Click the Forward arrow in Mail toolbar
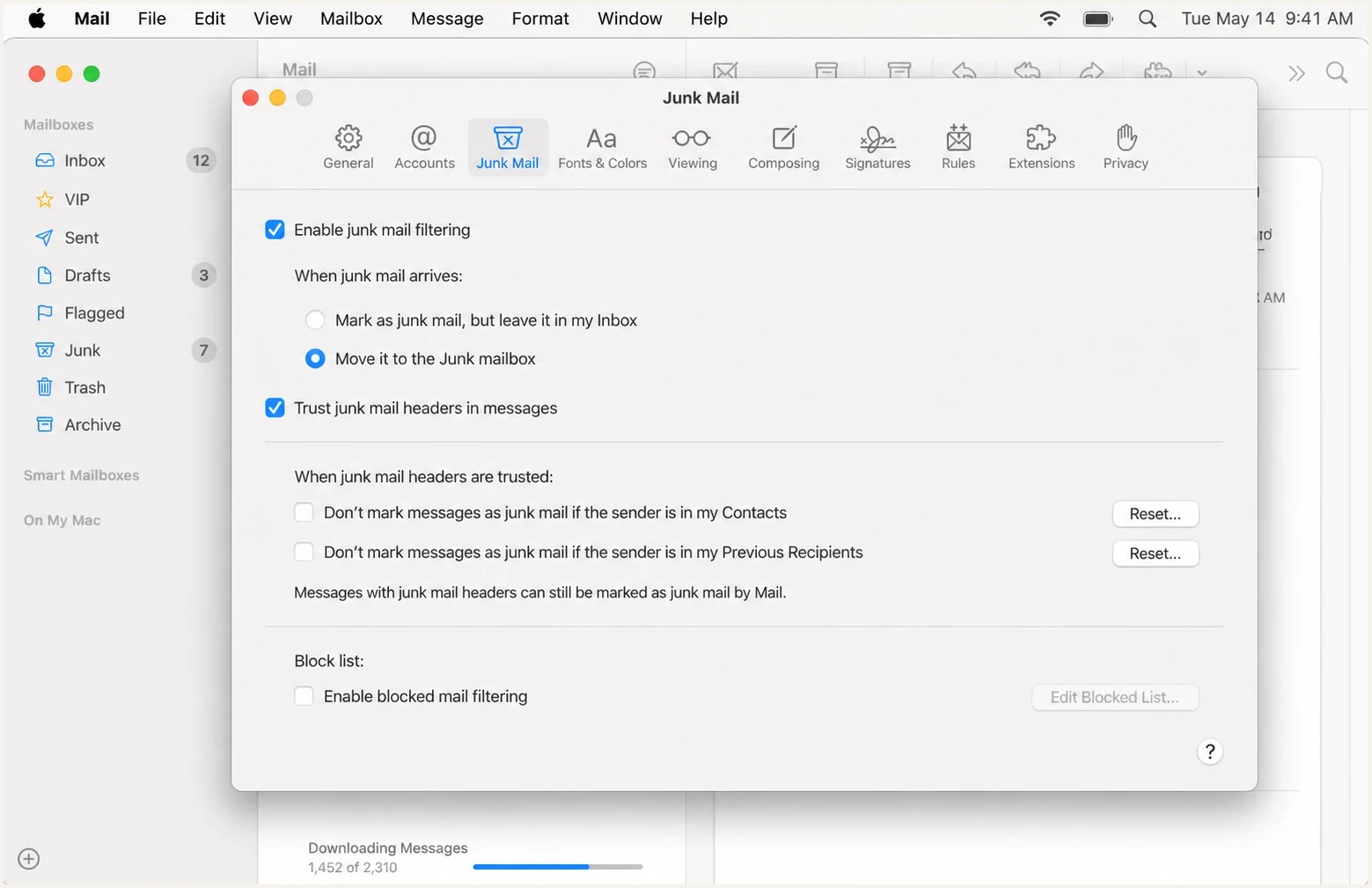This screenshot has height=888, width=1372. pyautogui.click(x=1091, y=70)
